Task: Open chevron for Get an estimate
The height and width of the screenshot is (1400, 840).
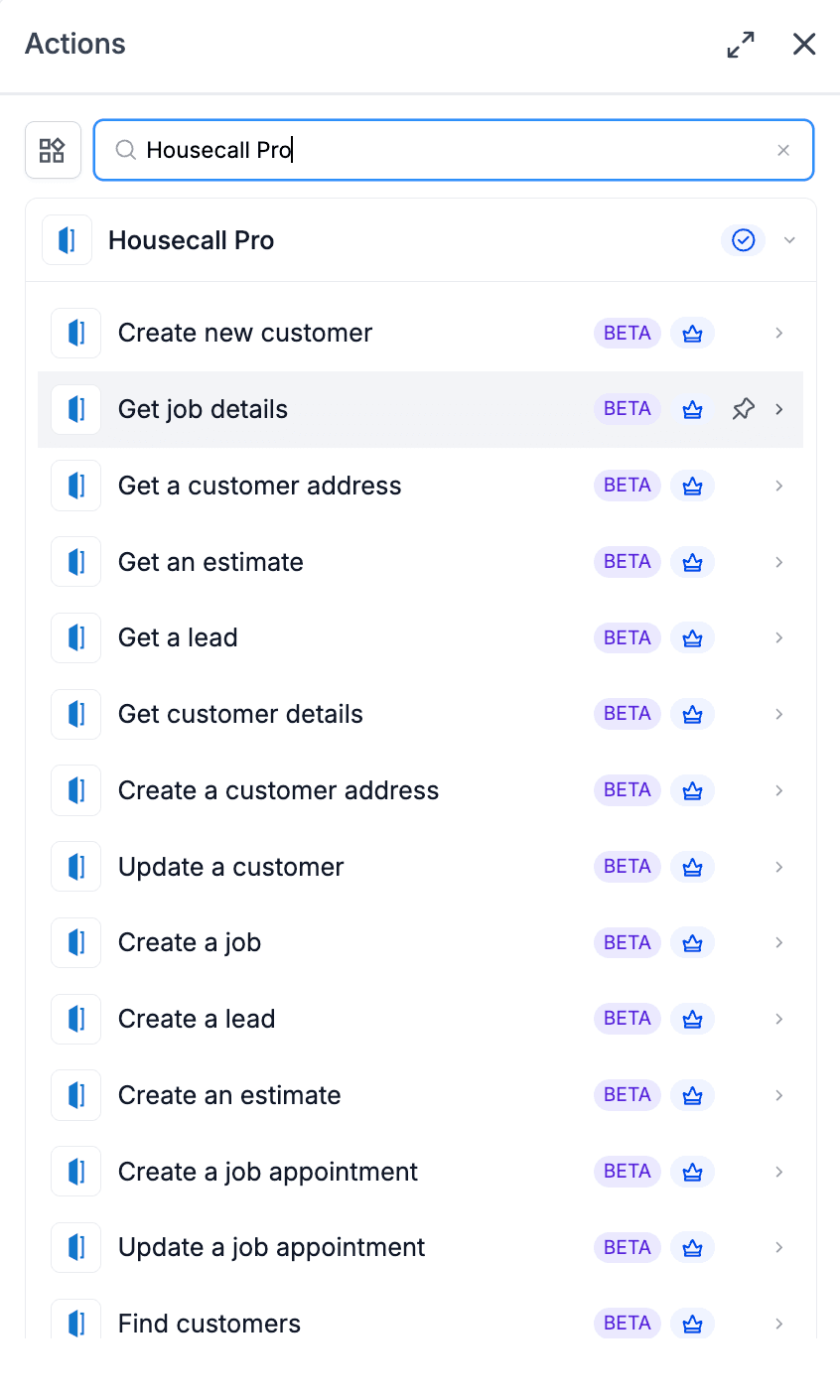Action: pyautogui.click(x=779, y=562)
